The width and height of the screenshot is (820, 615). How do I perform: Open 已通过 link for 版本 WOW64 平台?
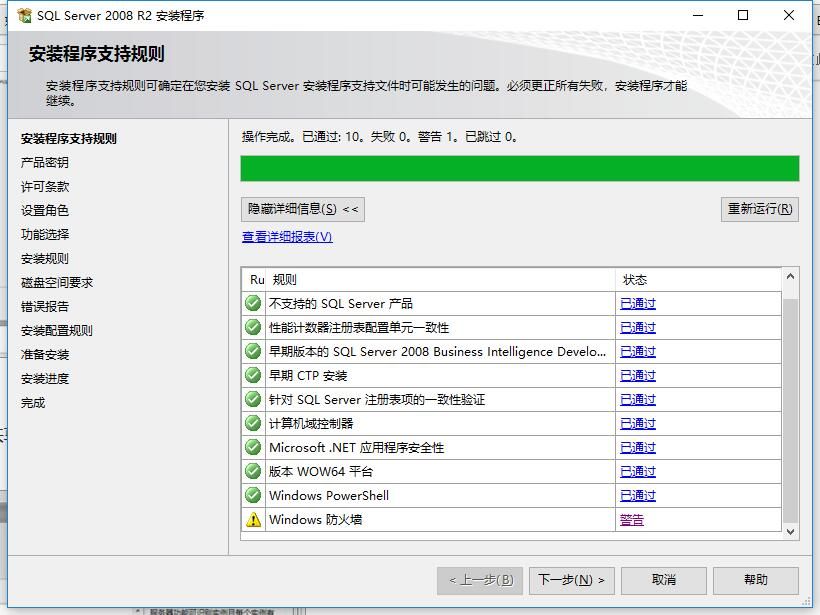click(x=637, y=472)
